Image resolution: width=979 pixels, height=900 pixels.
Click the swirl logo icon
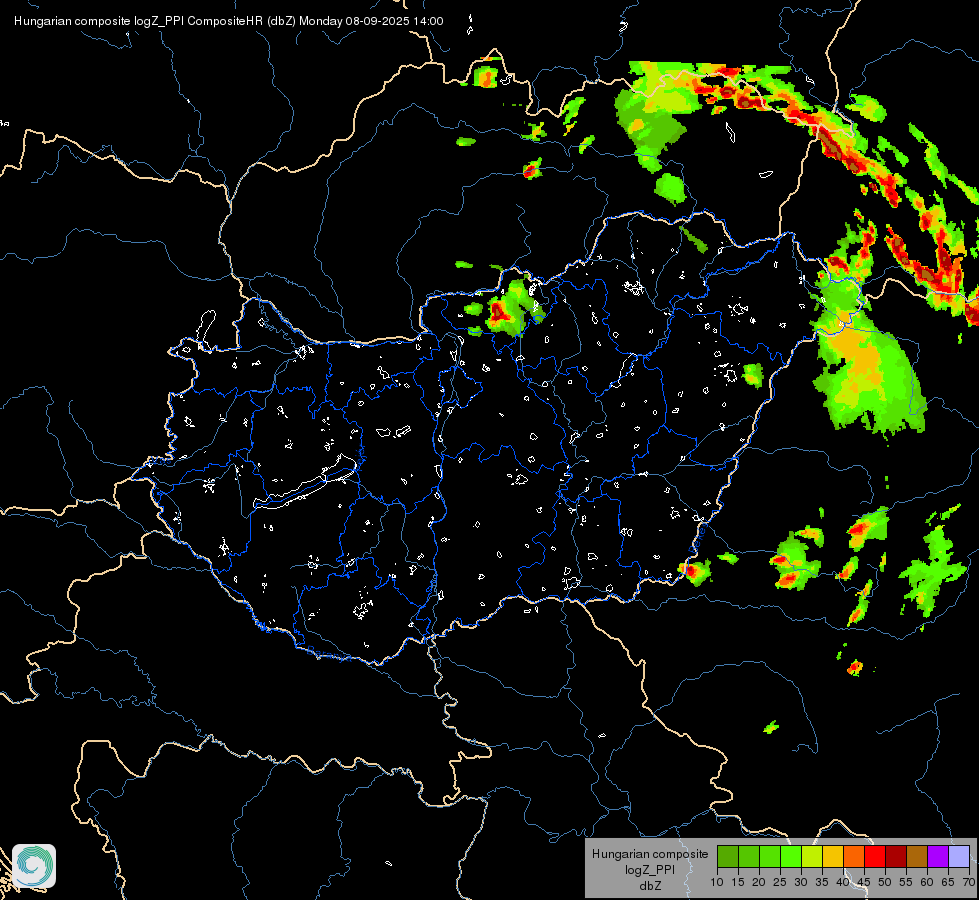pyautogui.click(x=34, y=866)
